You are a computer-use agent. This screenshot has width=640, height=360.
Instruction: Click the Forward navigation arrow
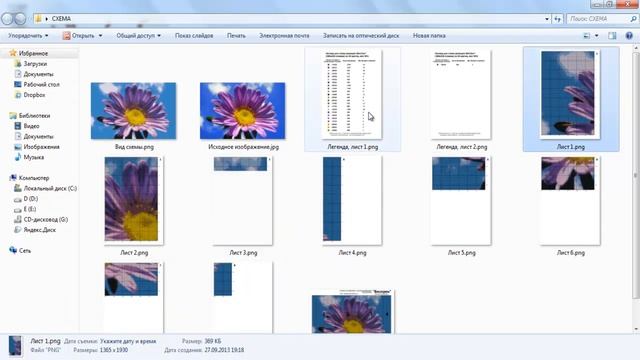click(x=20, y=19)
